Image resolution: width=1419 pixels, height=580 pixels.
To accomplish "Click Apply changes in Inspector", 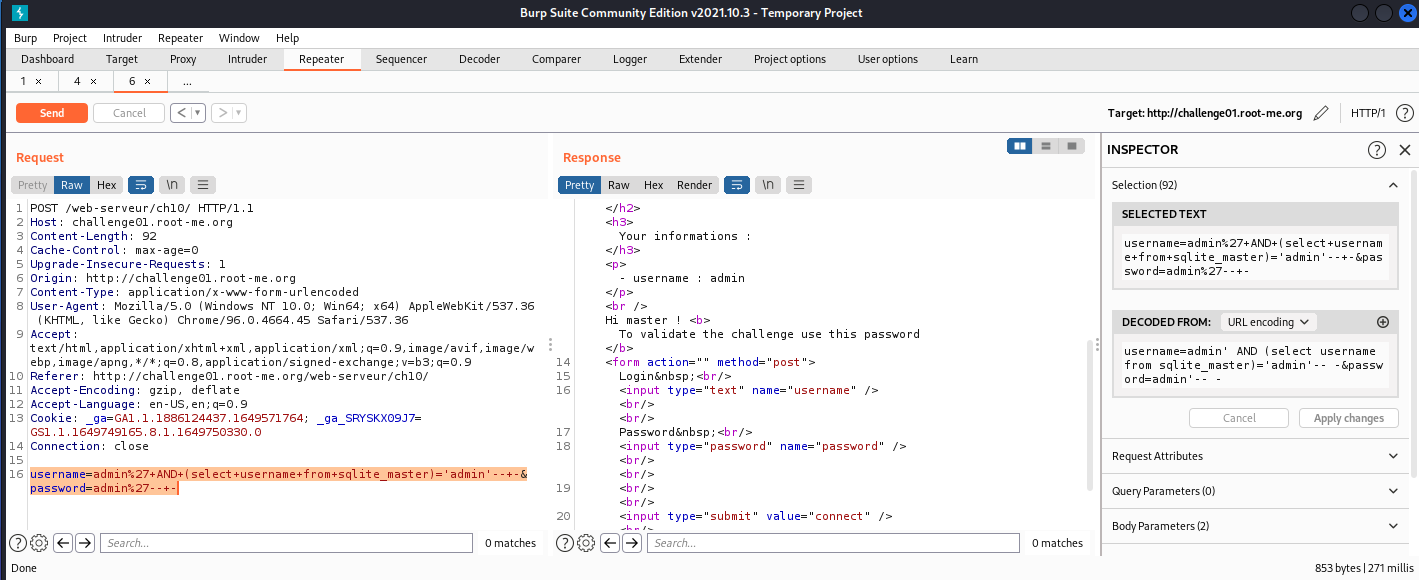I will [1348, 418].
